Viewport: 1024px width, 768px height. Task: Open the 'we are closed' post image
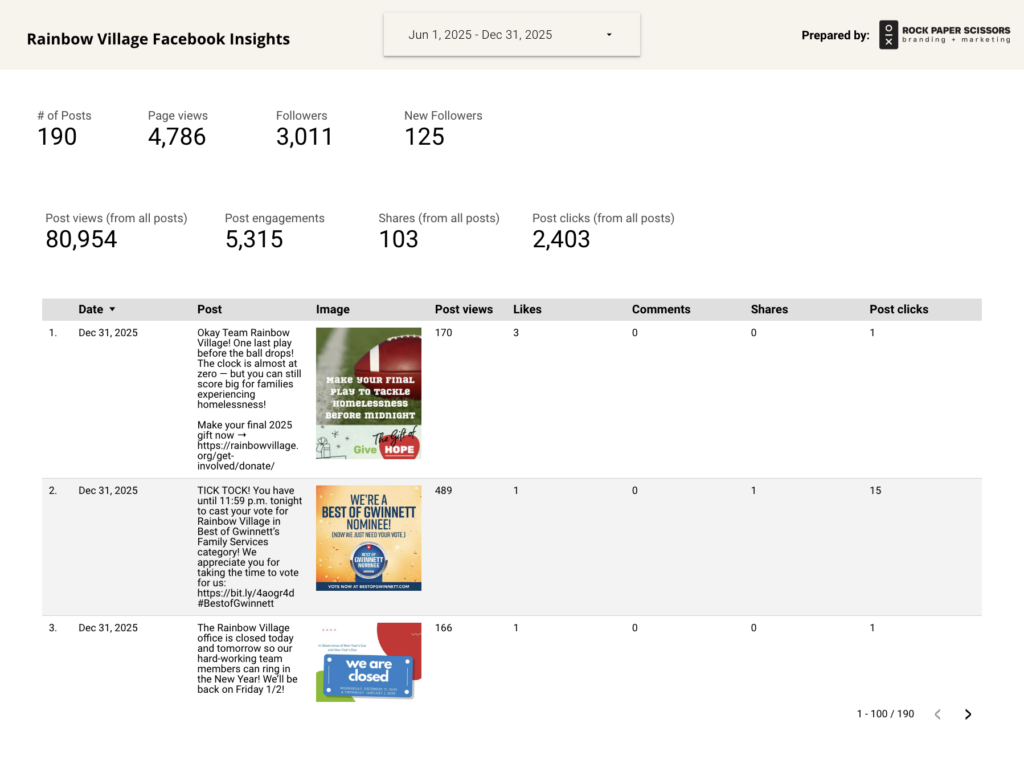(368, 662)
